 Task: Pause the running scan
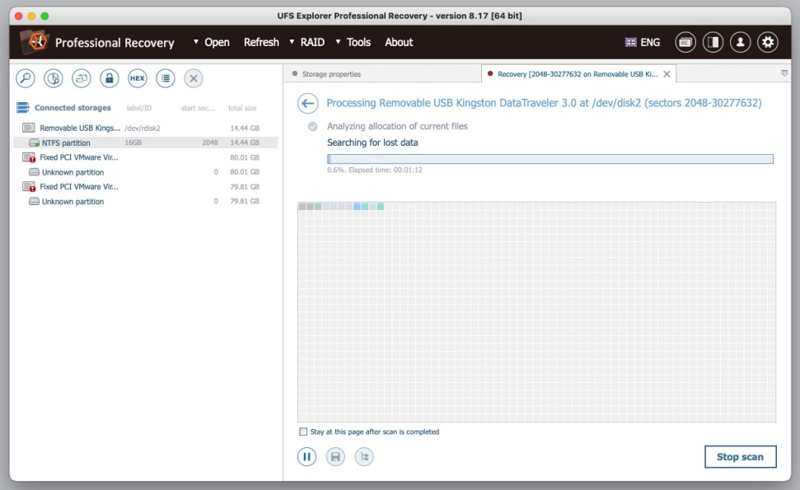click(x=307, y=457)
